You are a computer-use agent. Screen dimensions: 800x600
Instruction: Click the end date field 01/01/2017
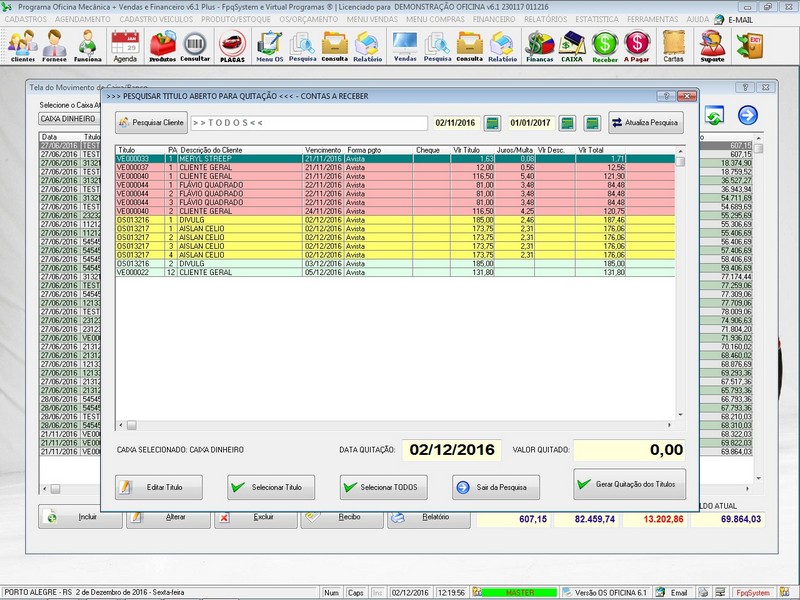point(530,123)
